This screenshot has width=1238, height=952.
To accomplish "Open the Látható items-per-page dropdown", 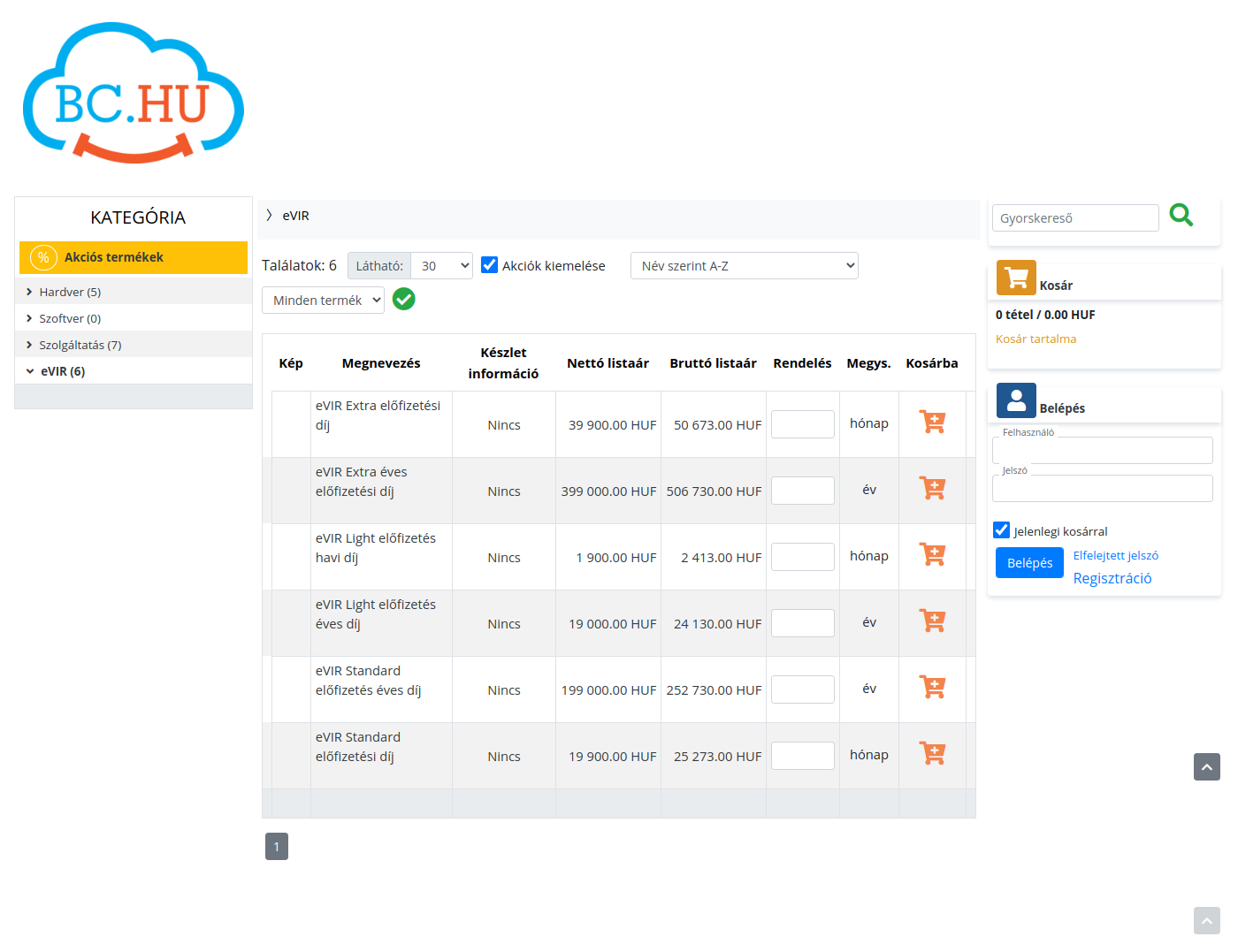I will (441, 266).
